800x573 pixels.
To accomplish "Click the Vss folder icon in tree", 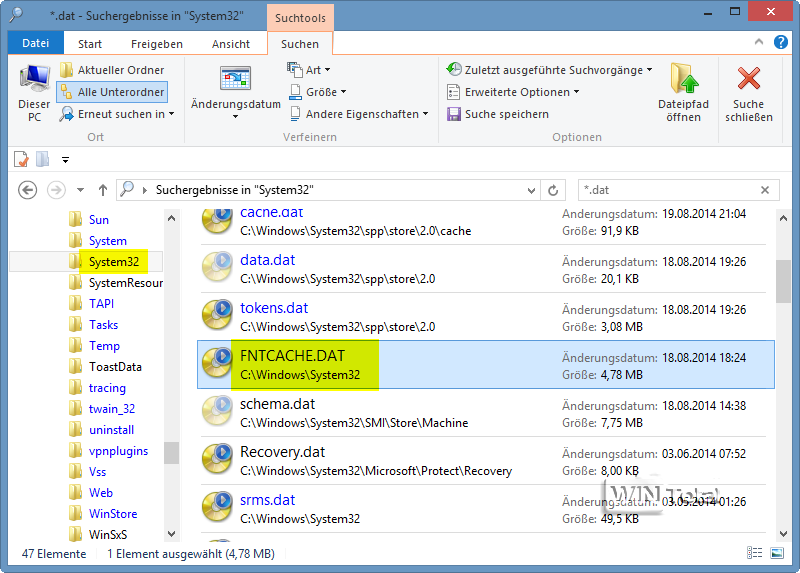I will coord(76,471).
